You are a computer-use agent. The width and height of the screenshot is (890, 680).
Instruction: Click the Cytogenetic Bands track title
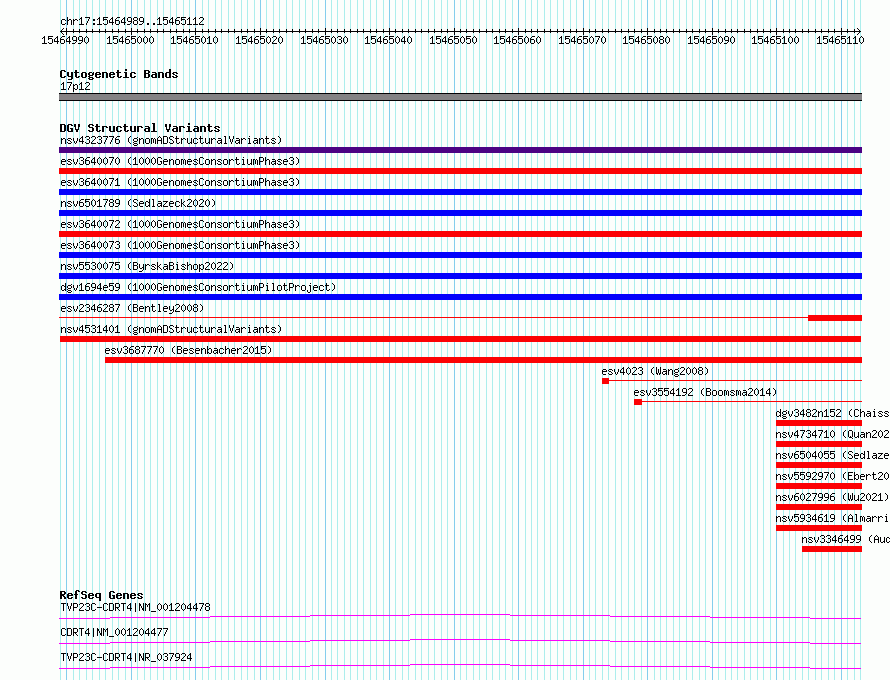click(119, 74)
